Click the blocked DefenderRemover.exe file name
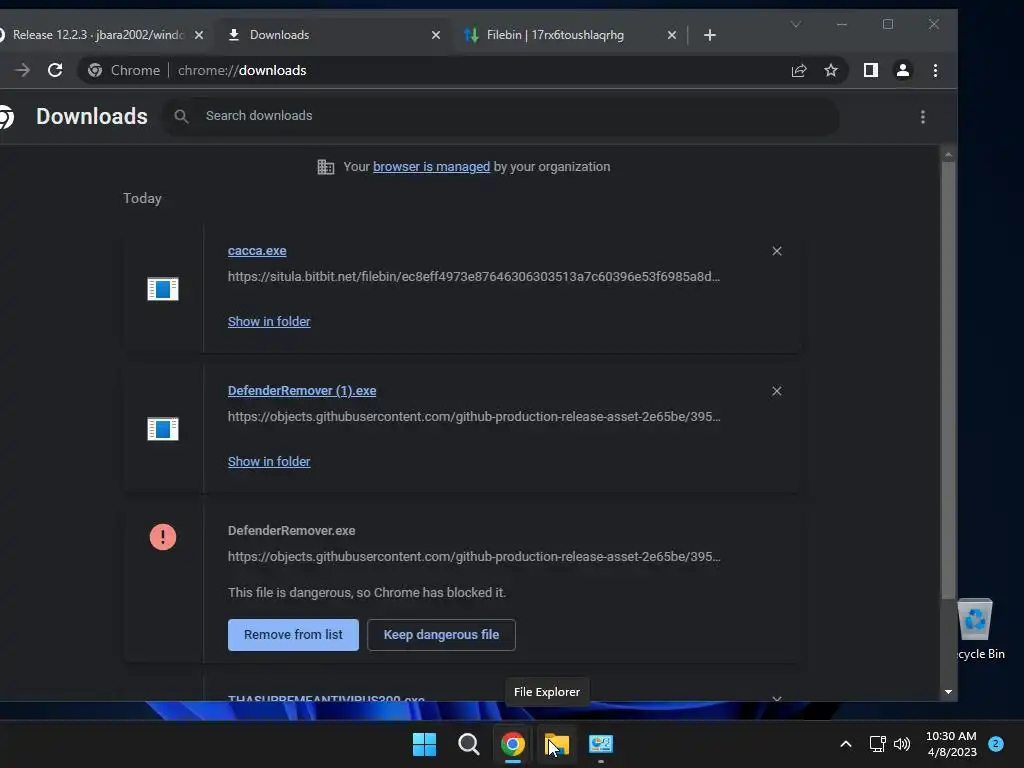 coord(291,531)
